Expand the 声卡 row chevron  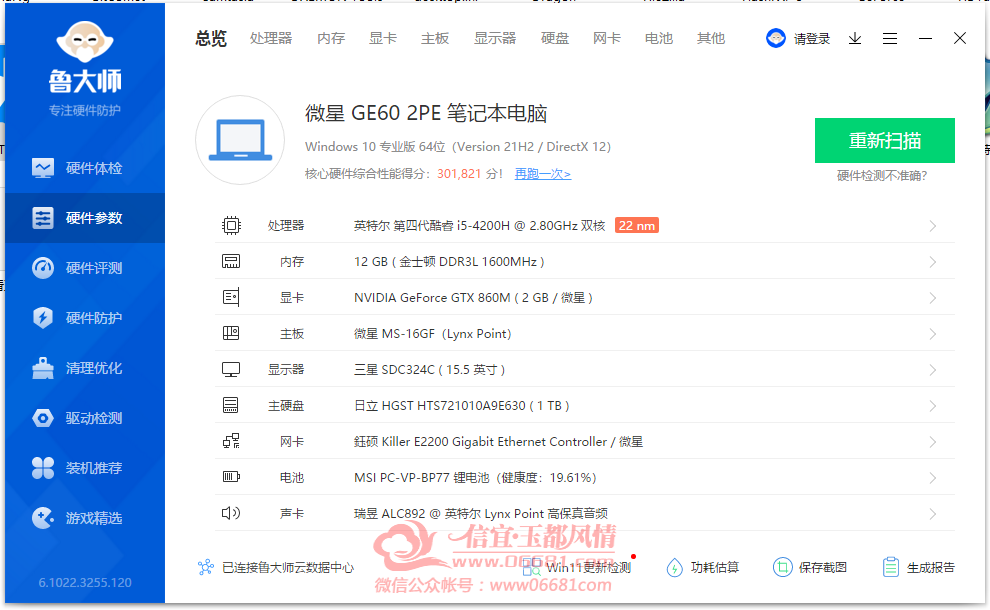[933, 514]
